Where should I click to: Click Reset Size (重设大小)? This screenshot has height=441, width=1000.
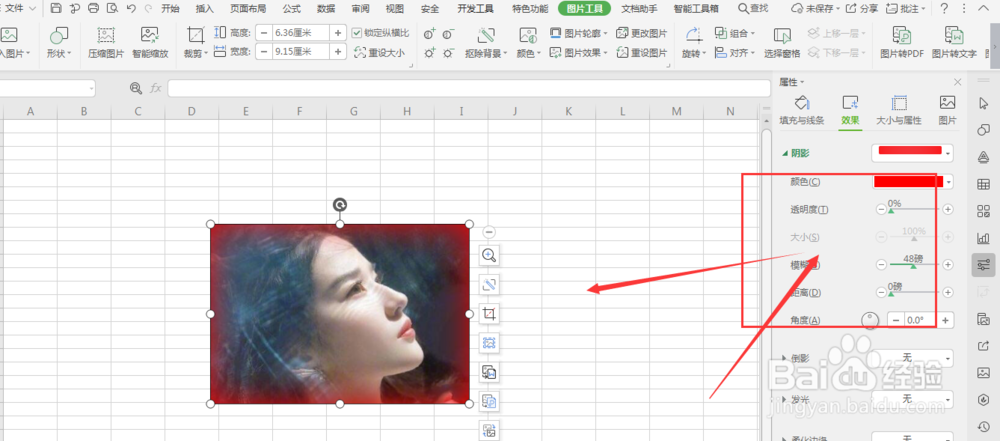pyautogui.click(x=379, y=53)
